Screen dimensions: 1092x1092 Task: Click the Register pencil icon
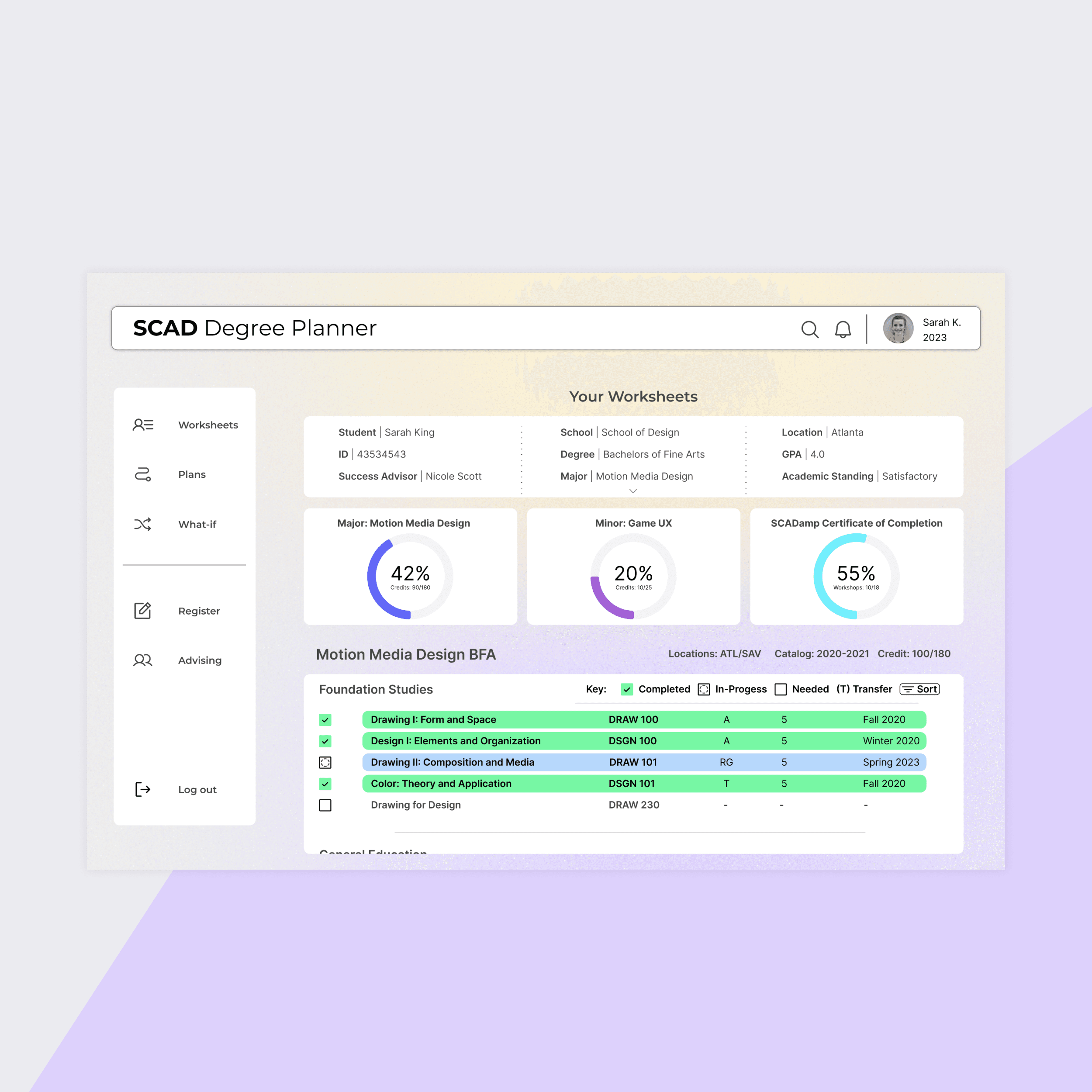click(x=143, y=611)
